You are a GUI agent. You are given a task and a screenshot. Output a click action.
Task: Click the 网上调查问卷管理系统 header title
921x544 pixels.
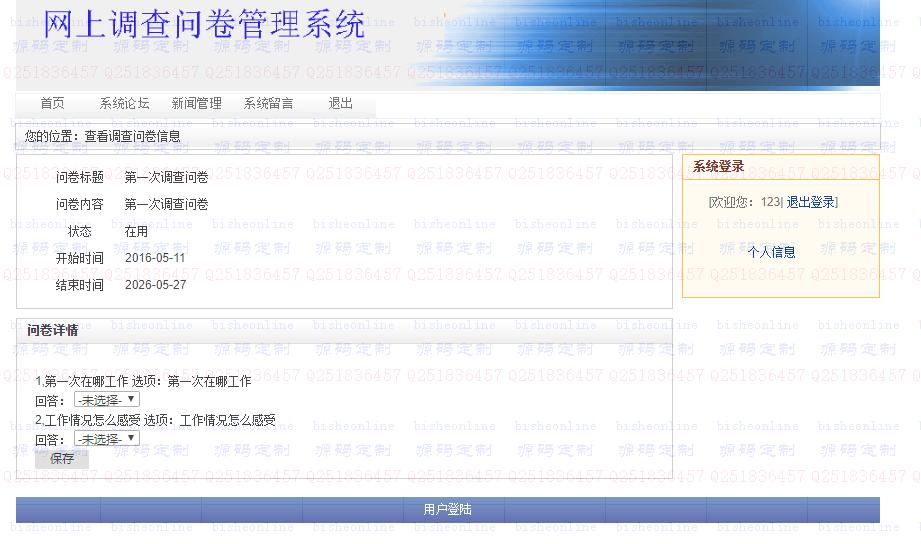[204, 25]
